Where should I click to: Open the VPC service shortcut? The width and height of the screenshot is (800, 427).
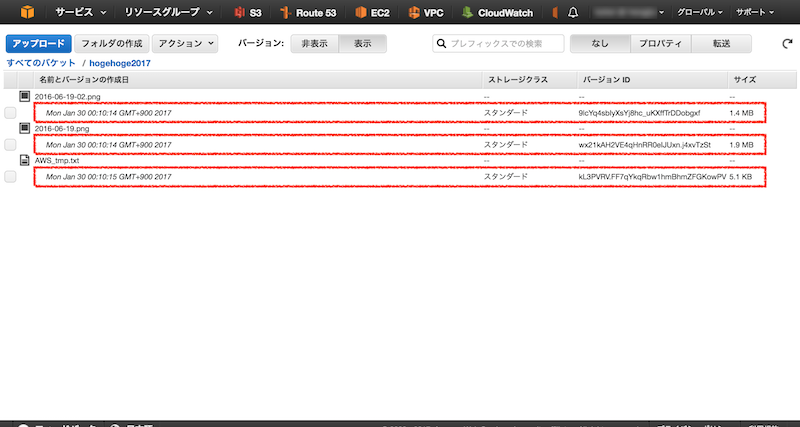[x=426, y=13]
